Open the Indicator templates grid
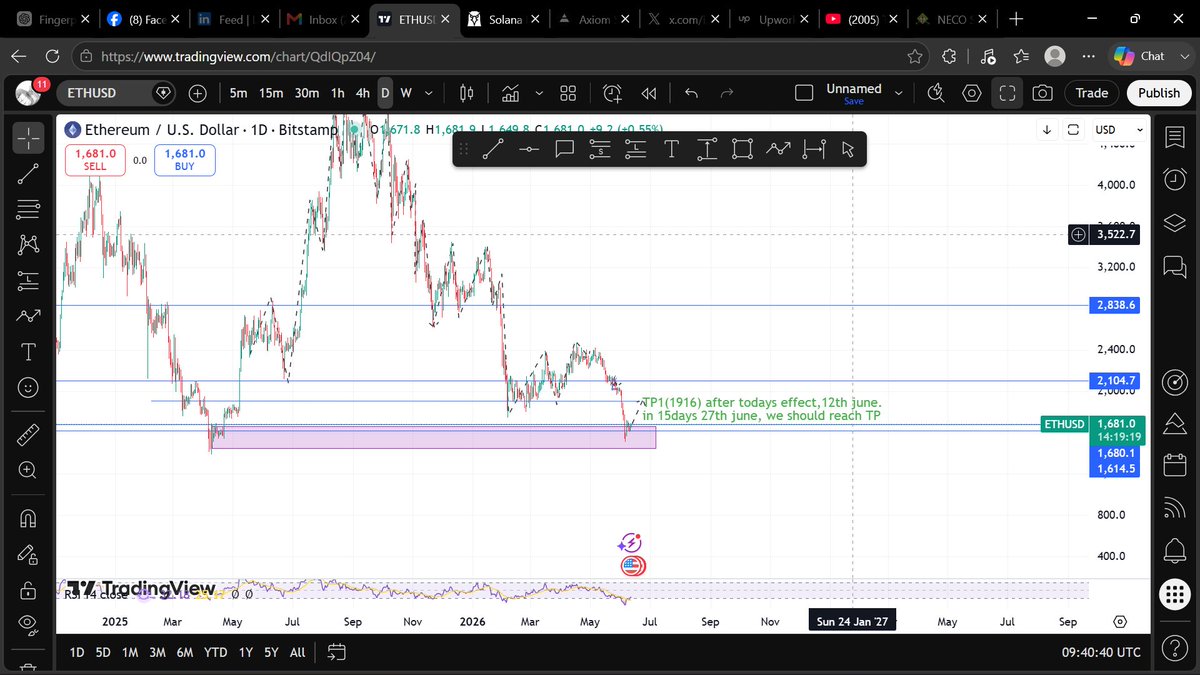The image size is (1200, 675). [x=568, y=93]
